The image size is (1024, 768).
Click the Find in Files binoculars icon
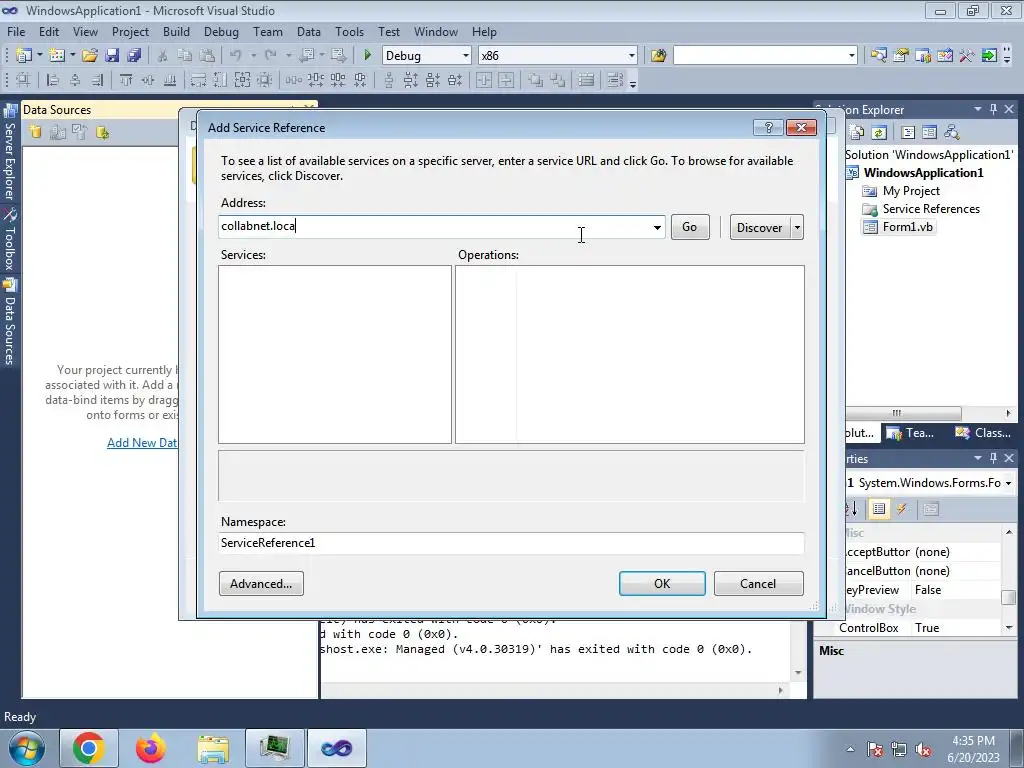[x=658, y=56]
